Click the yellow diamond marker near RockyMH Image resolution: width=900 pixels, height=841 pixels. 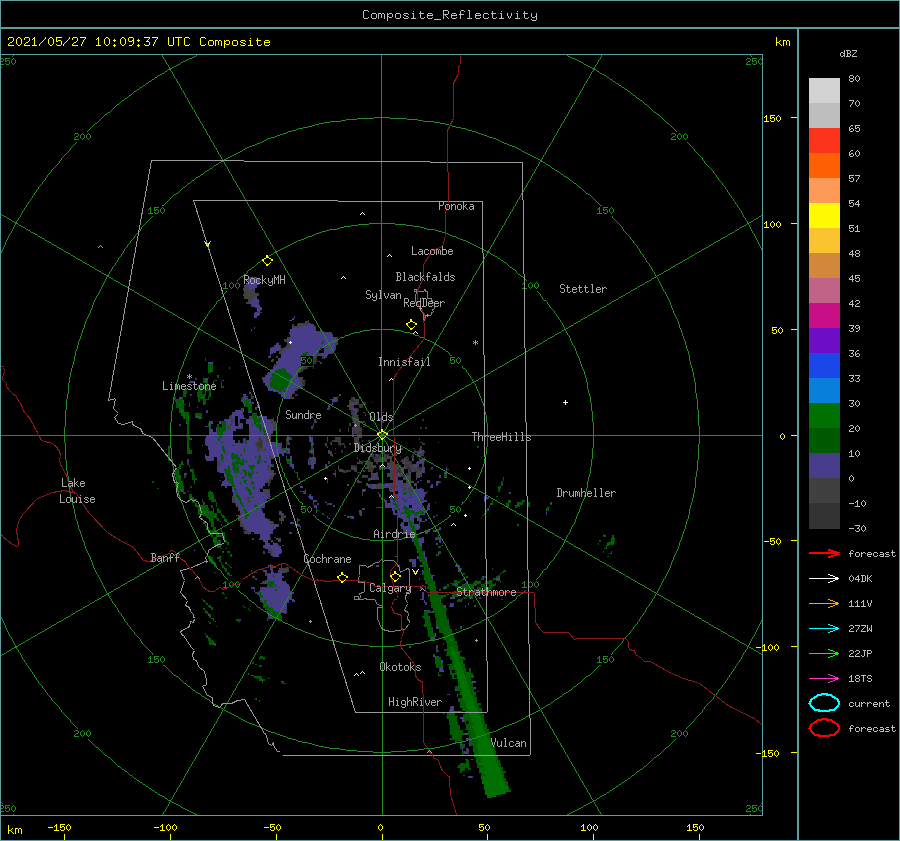267,261
